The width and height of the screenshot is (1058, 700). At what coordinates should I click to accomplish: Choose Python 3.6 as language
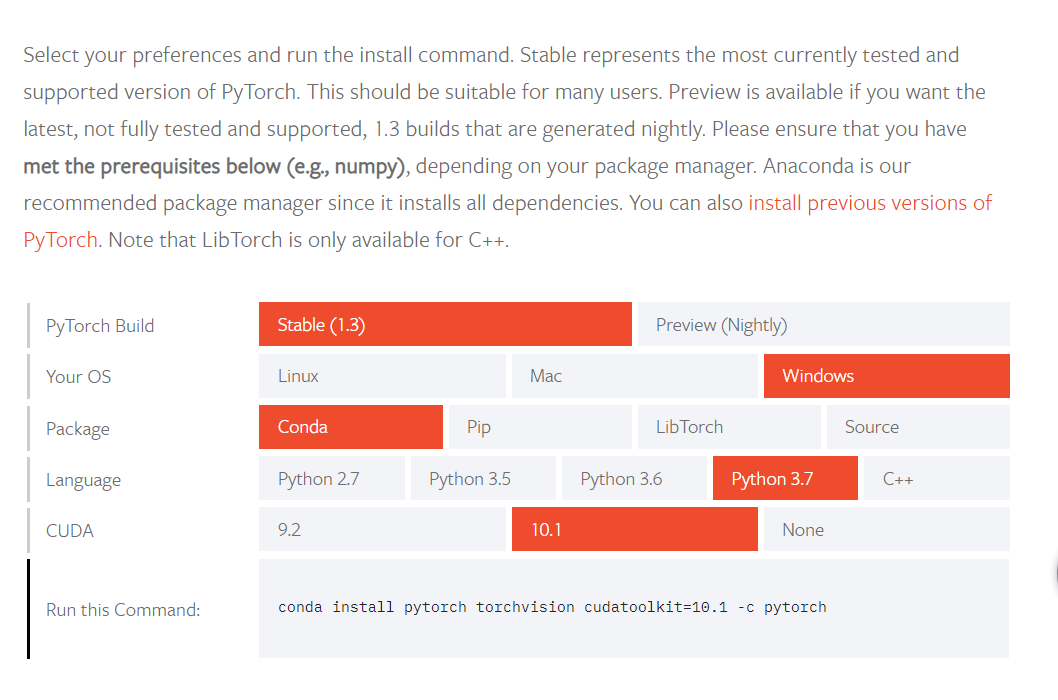[634, 479]
